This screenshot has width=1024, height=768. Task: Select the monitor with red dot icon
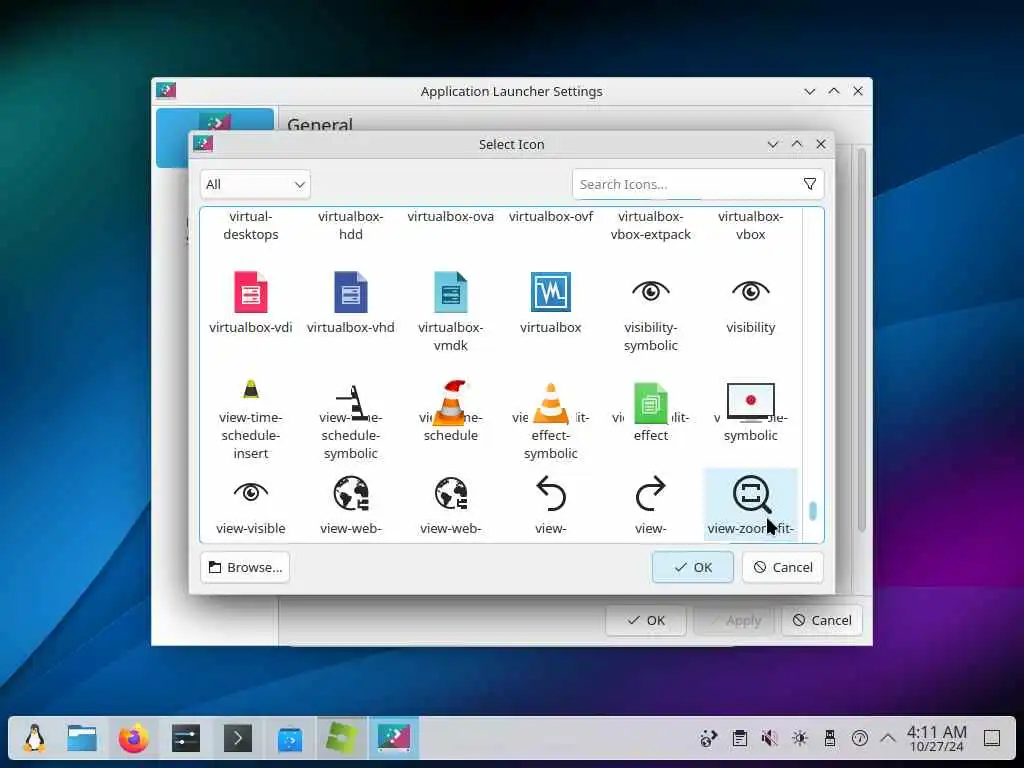coord(750,402)
